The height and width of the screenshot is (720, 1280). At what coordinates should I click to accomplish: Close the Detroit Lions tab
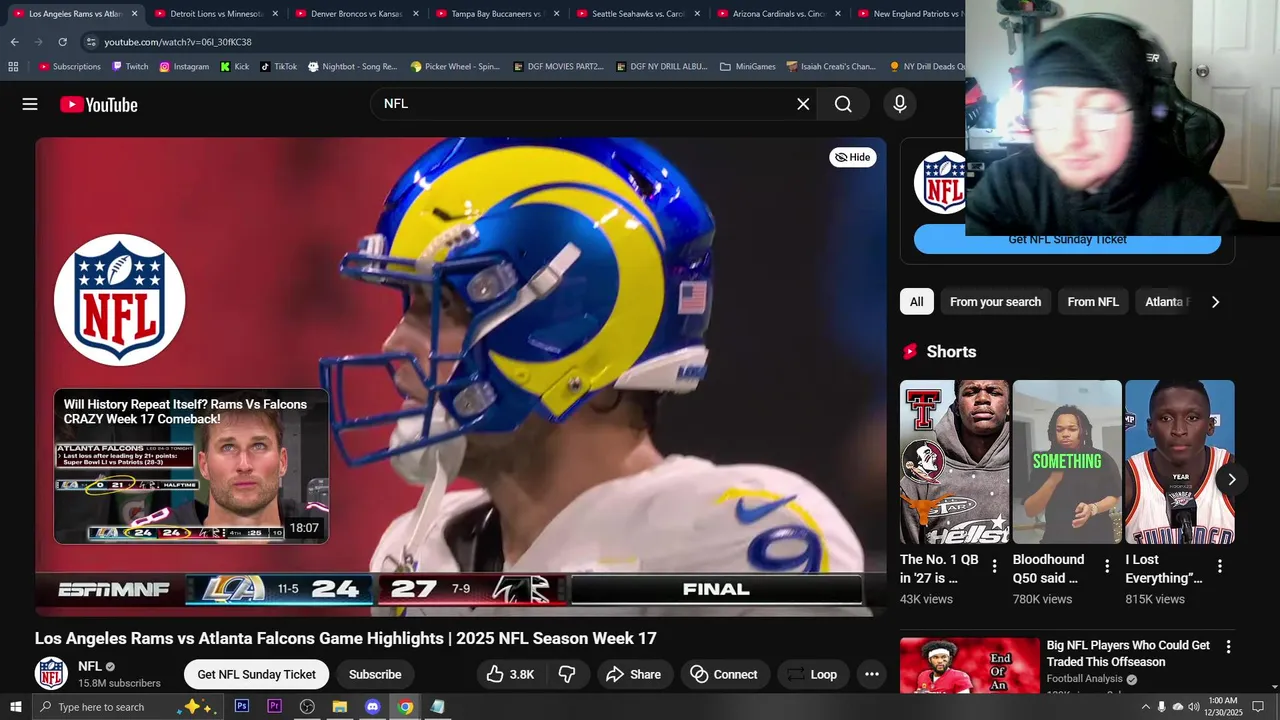tap(275, 14)
